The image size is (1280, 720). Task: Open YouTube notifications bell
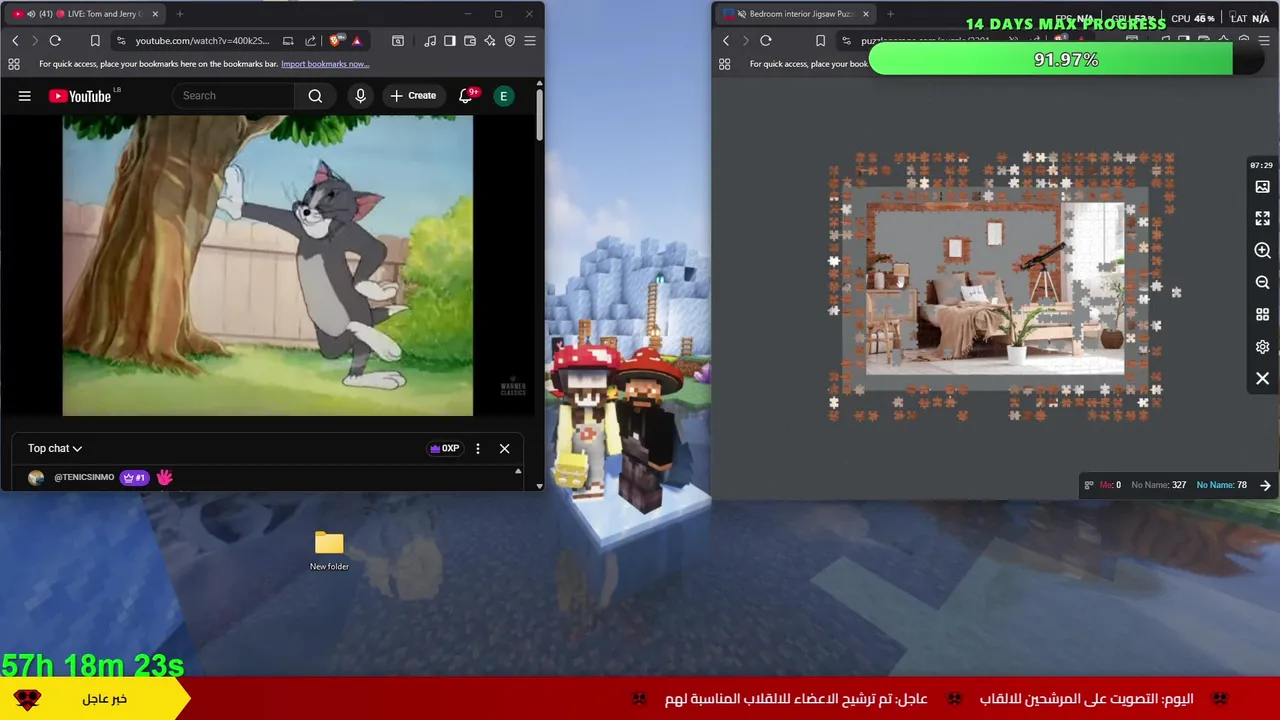(x=466, y=96)
